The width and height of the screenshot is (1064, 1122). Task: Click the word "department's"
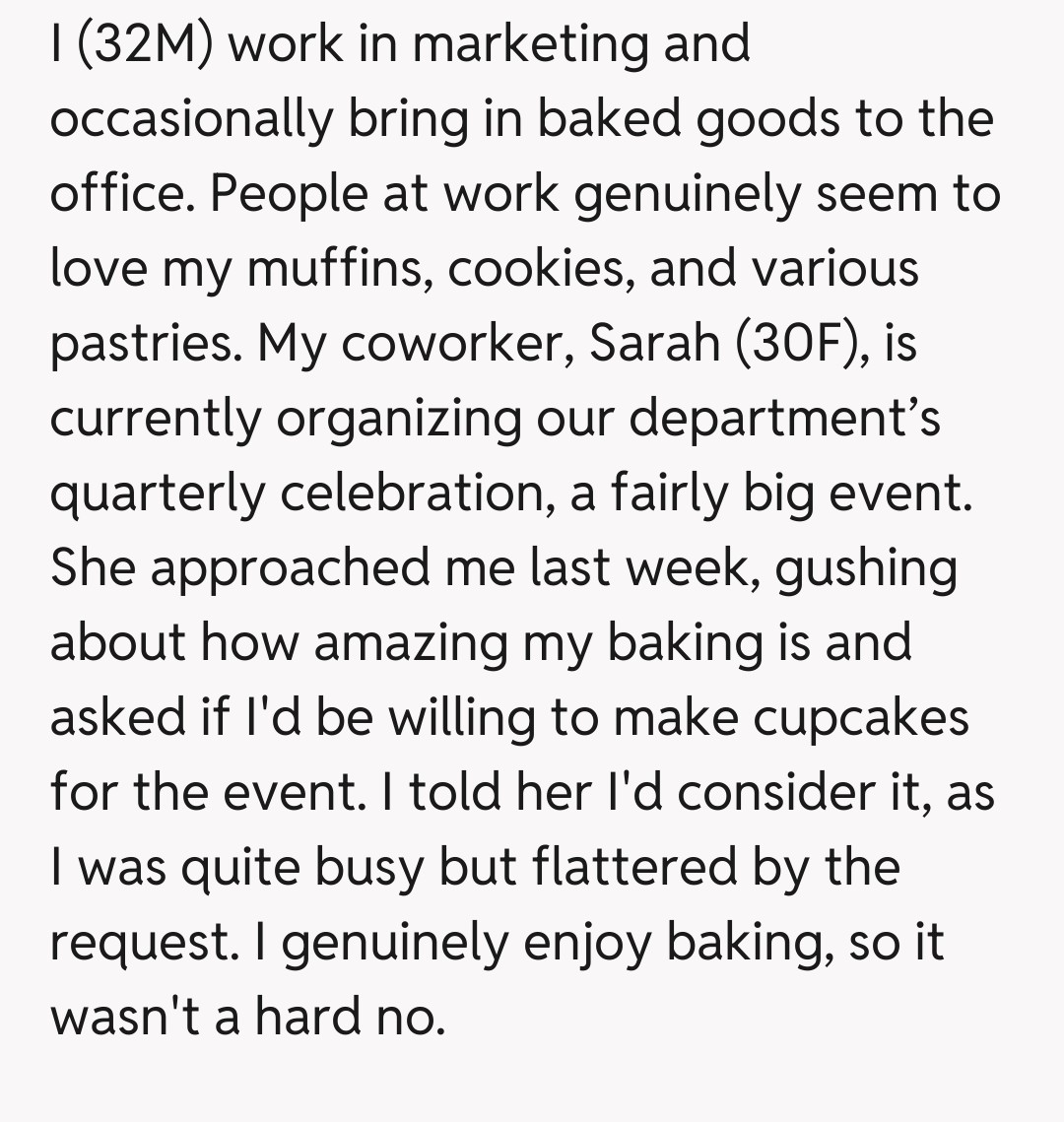pyautogui.click(x=784, y=419)
